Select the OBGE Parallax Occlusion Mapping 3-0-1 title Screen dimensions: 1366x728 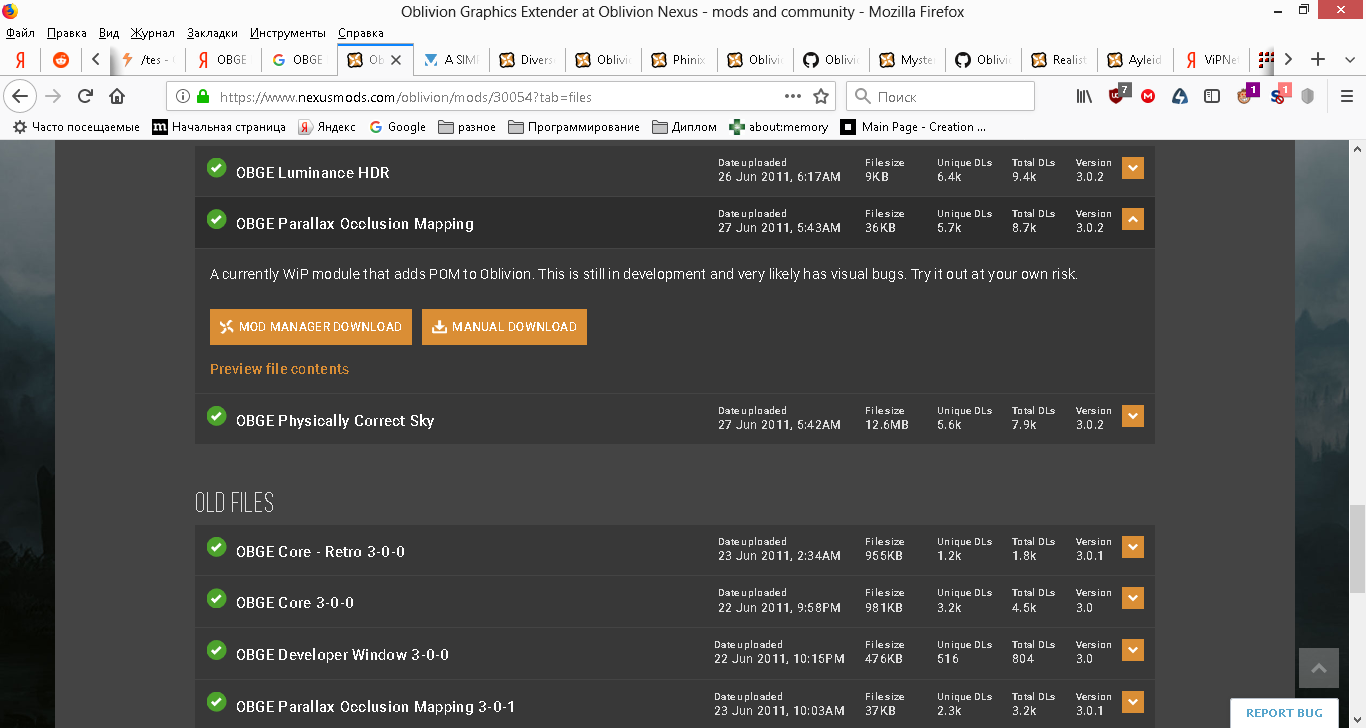click(375, 706)
